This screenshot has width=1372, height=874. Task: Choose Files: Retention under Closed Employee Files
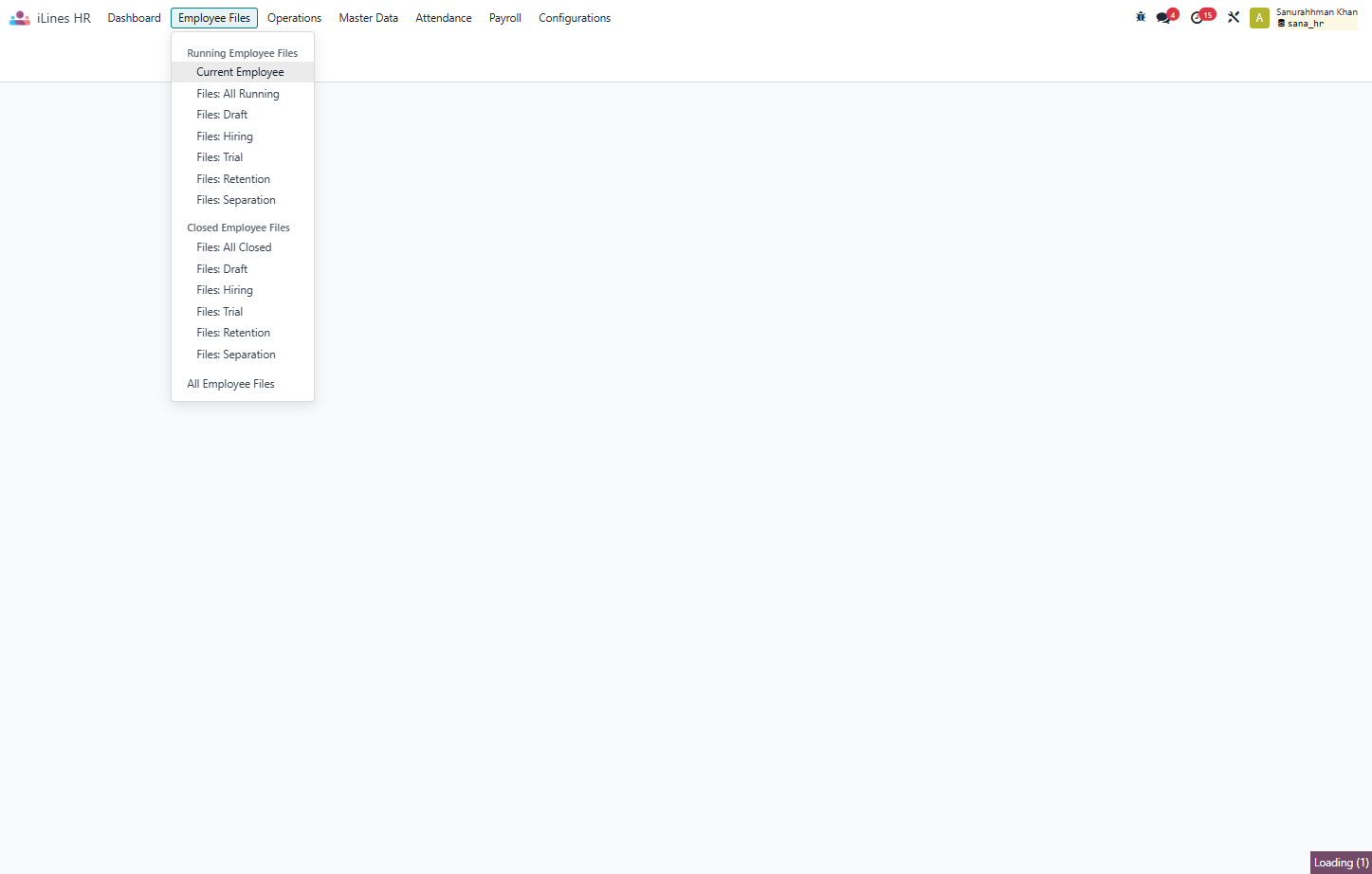click(x=243, y=333)
